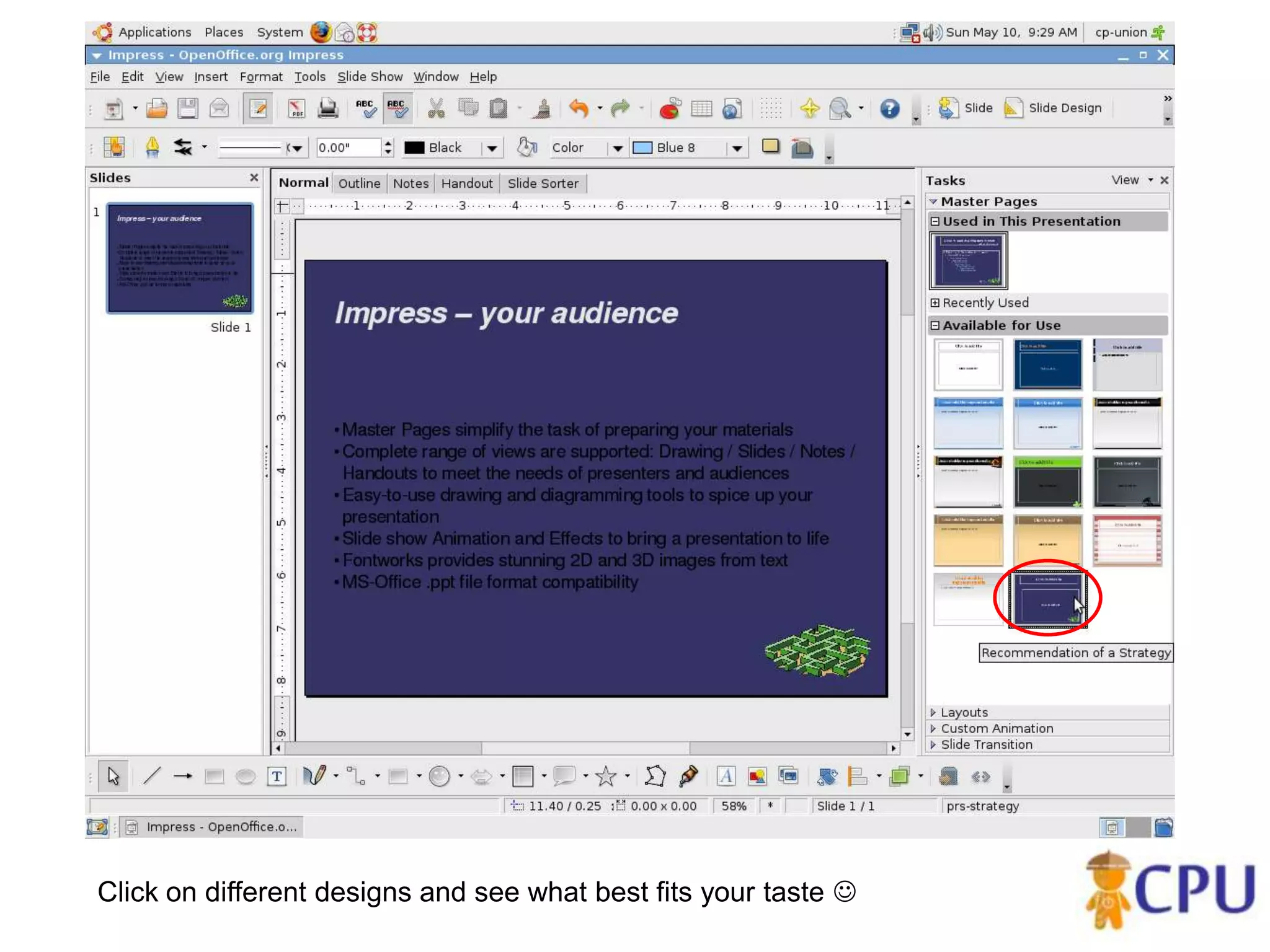Insert a new Slide
Viewport: 1270px width, 952px height.
pyautogui.click(x=966, y=108)
